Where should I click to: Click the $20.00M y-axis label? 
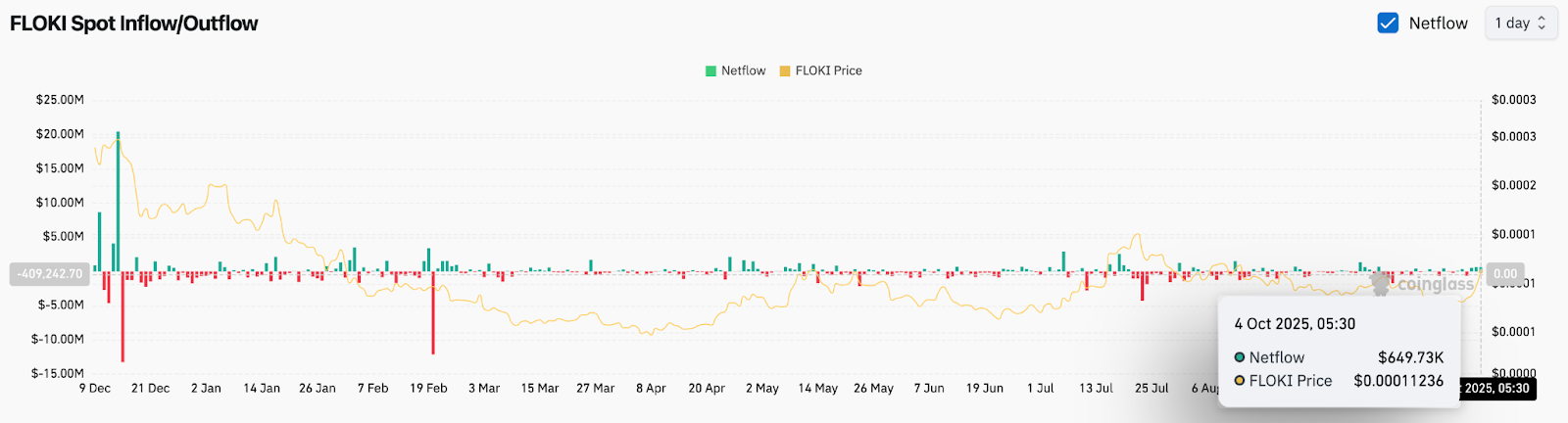tap(60, 134)
